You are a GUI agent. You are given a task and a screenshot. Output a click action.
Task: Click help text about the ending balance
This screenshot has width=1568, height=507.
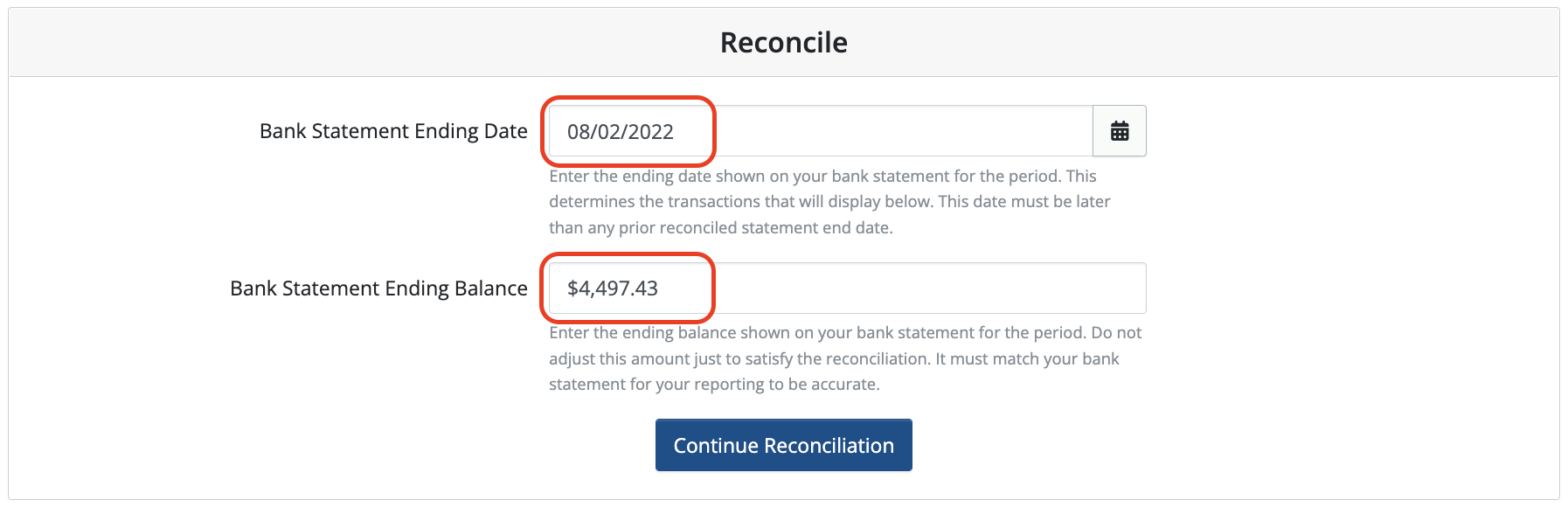point(845,358)
